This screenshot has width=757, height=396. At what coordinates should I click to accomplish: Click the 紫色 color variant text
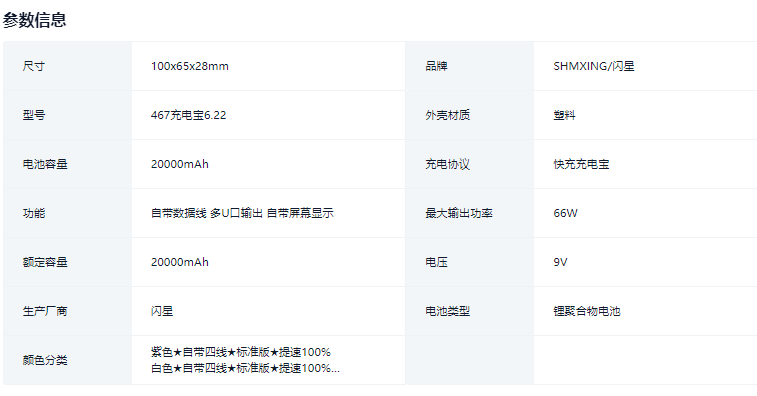click(x=241, y=352)
